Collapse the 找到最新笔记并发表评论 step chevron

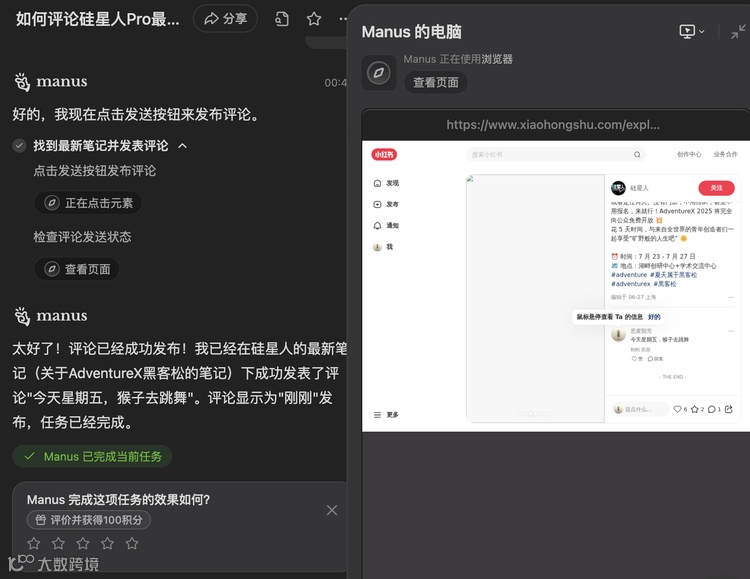click(182, 146)
